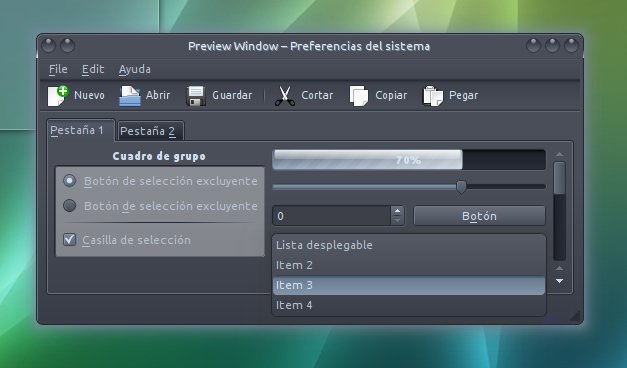Click the Guardar toolbar label
Image resolution: width=627 pixels, height=368 pixels.
pyautogui.click(x=232, y=95)
